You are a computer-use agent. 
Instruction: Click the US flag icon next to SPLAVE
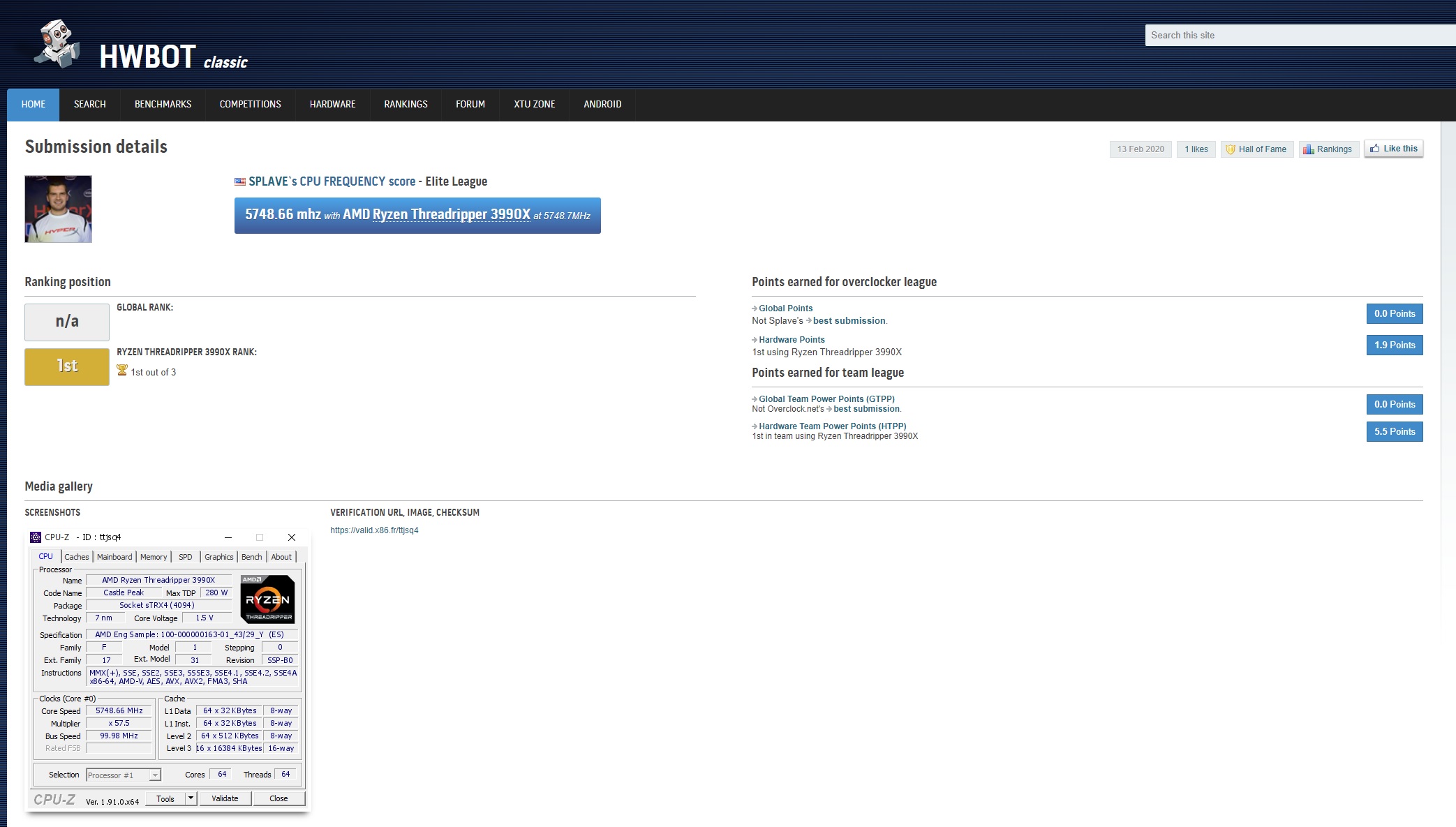pos(239,181)
